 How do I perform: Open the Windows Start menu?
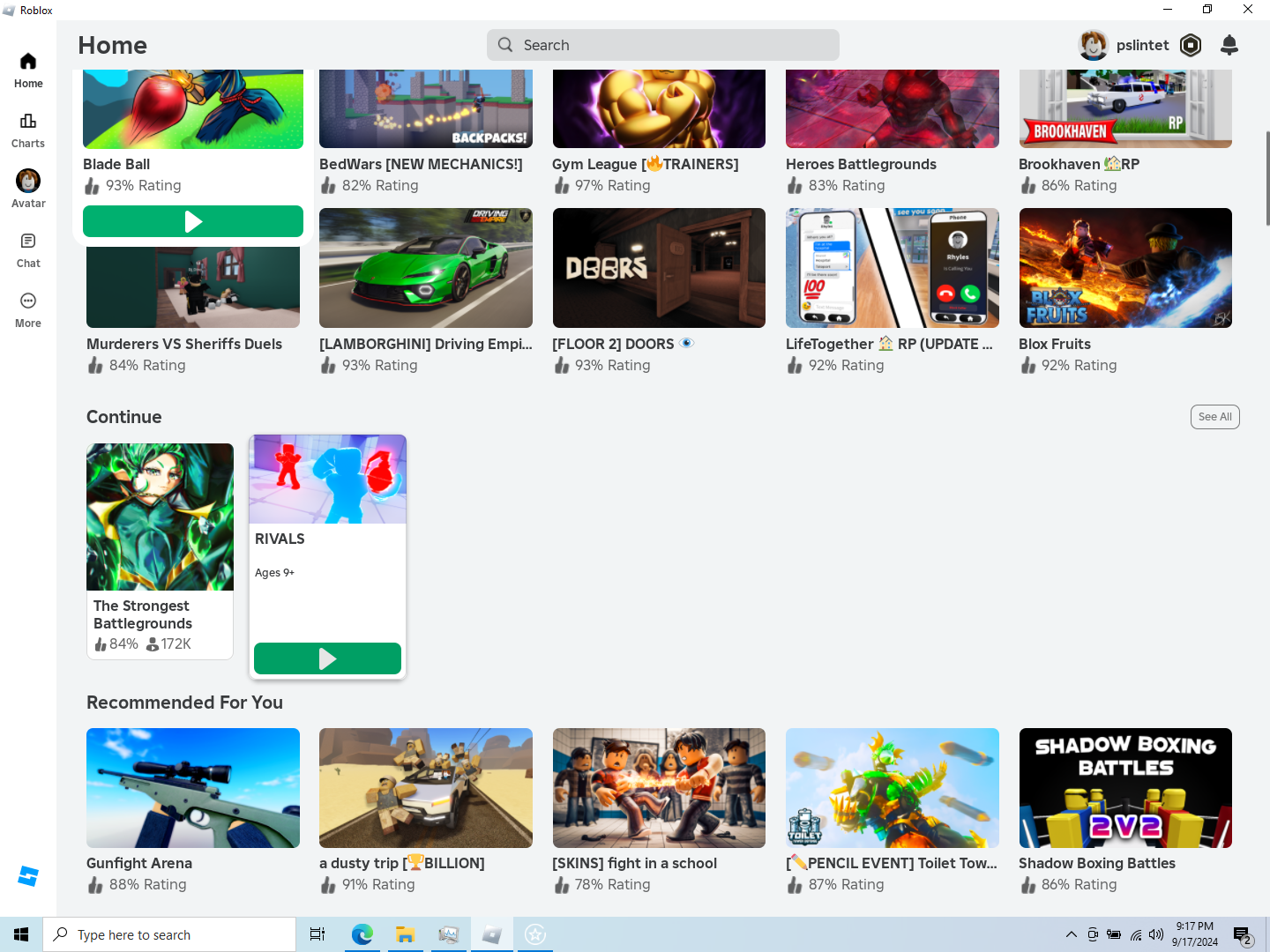point(21,934)
